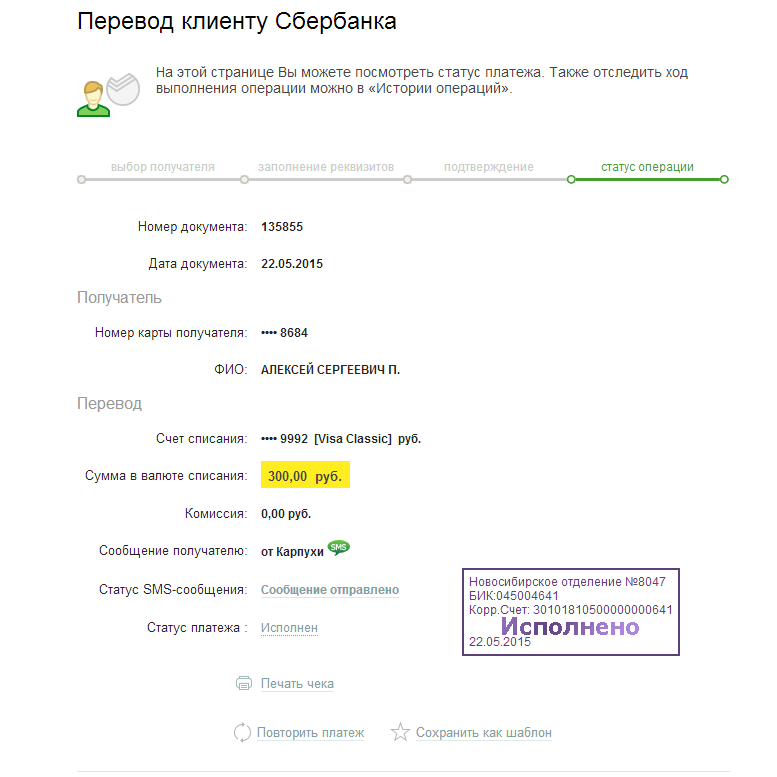The width and height of the screenshot is (777, 777).
Task: Click the green SMS bubble icon
Action: click(339, 548)
